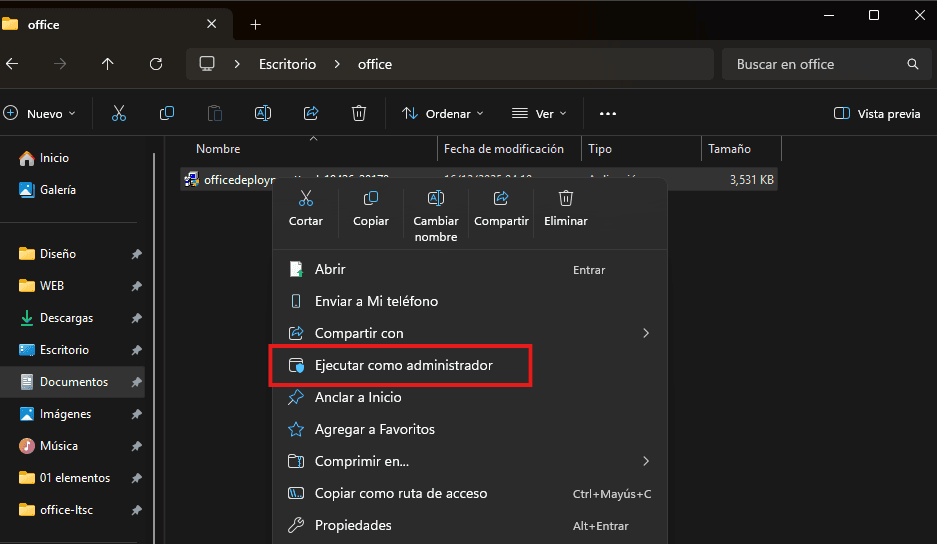Toggle the Vista previa pane
The image size is (937, 544).
click(877, 114)
